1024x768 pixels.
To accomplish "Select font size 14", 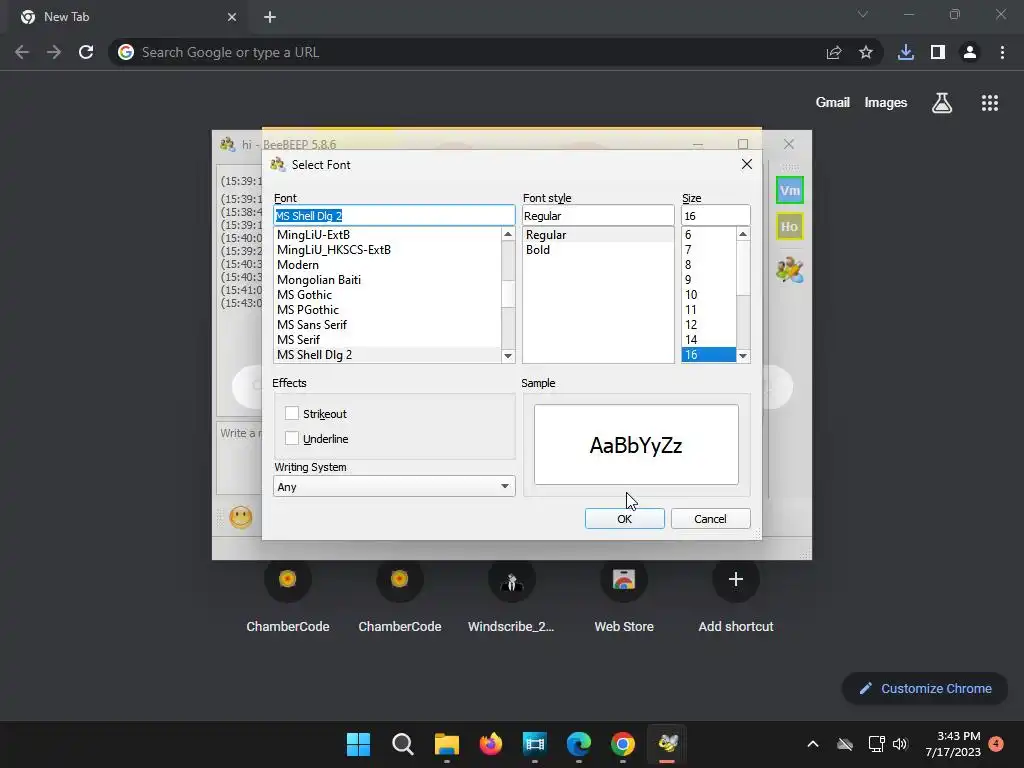I will point(709,340).
